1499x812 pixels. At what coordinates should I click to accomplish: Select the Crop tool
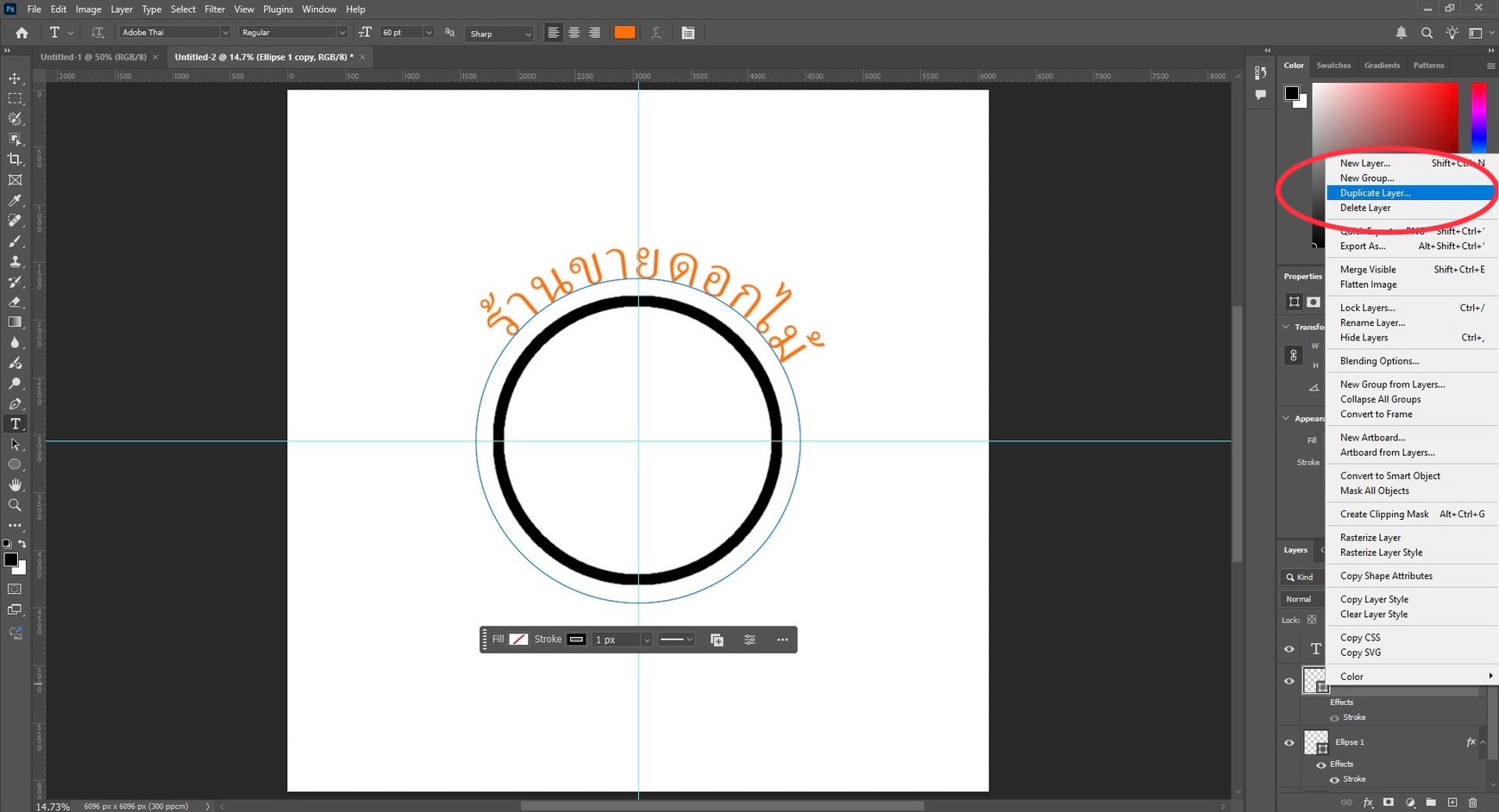coord(15,159)
